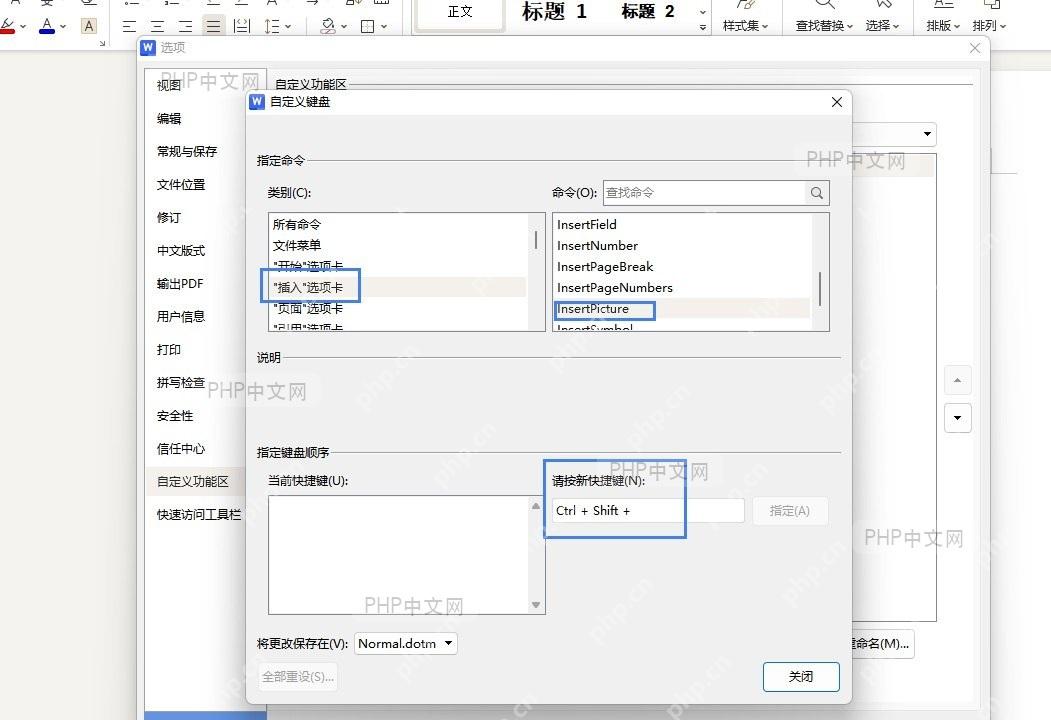Expand the full styles gallery
The width and height of the screenshot is (1051, 720).
(x=702, y=27)
